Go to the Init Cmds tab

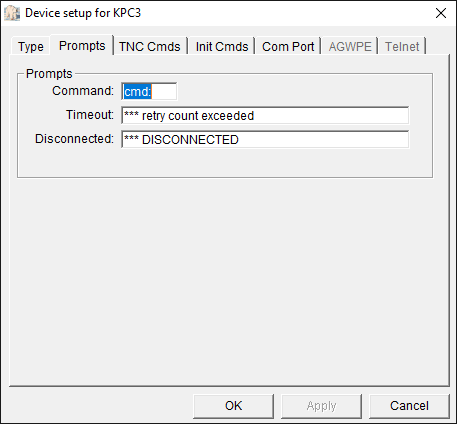point(222,46)
